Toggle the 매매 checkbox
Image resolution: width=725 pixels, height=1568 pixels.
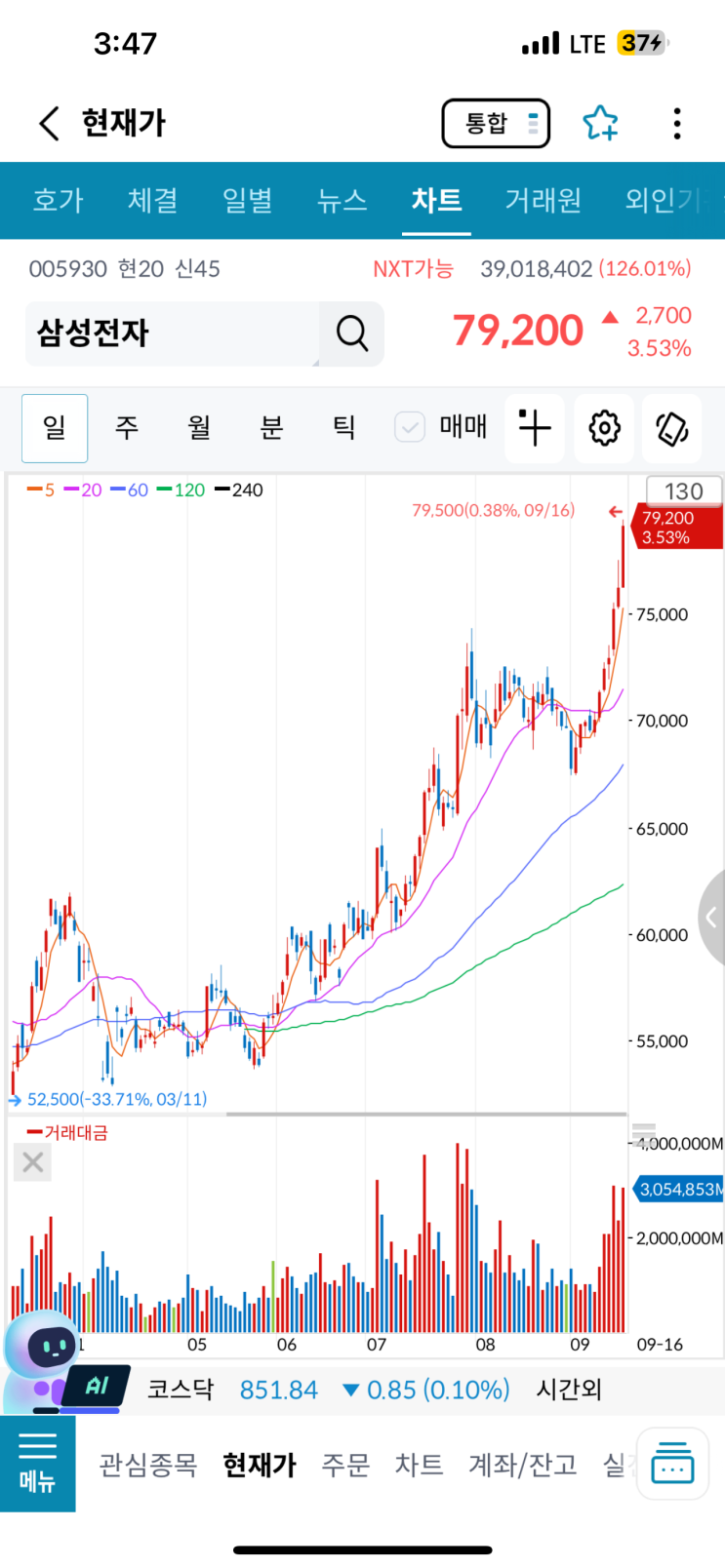pos(410,427)
